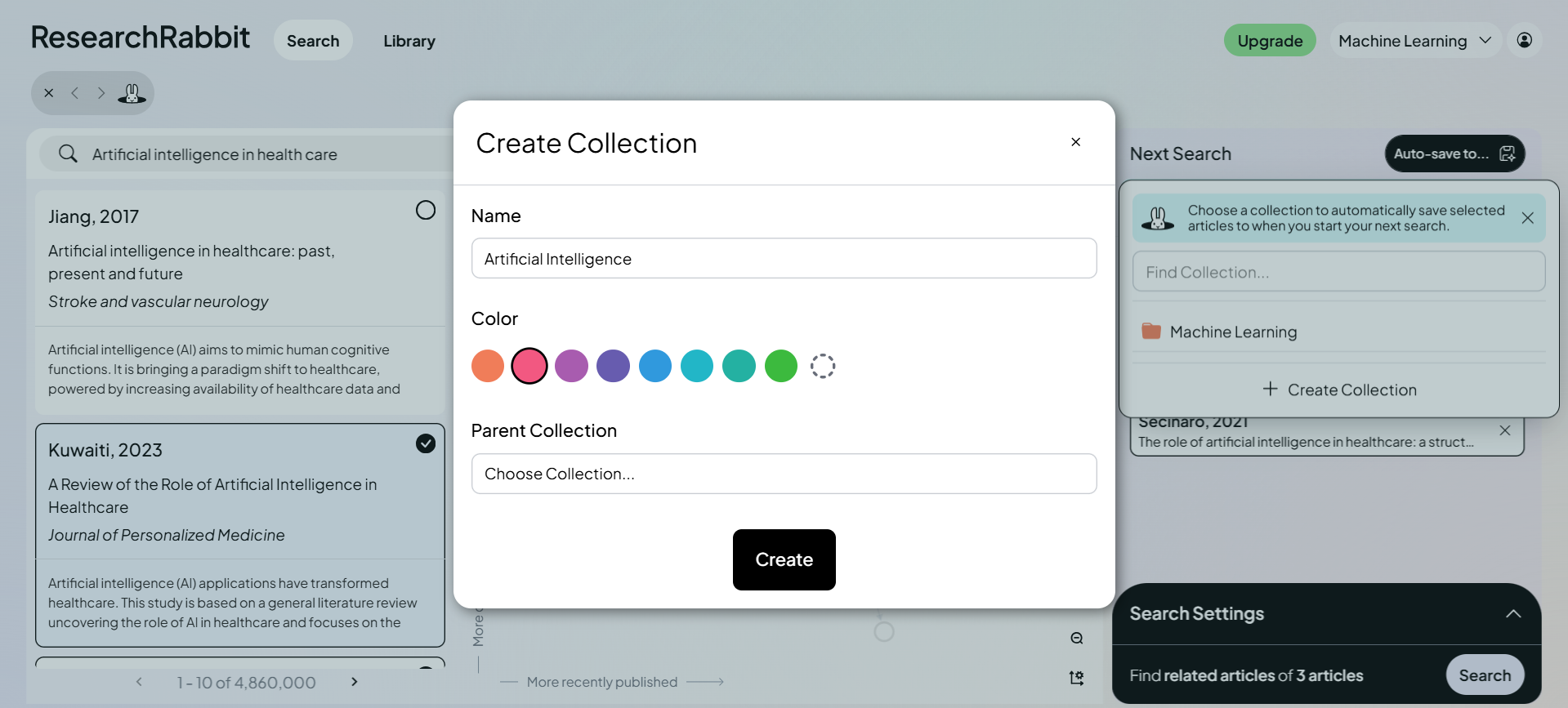
Task: Go back with the left chevron
Action: pos(75,93)
